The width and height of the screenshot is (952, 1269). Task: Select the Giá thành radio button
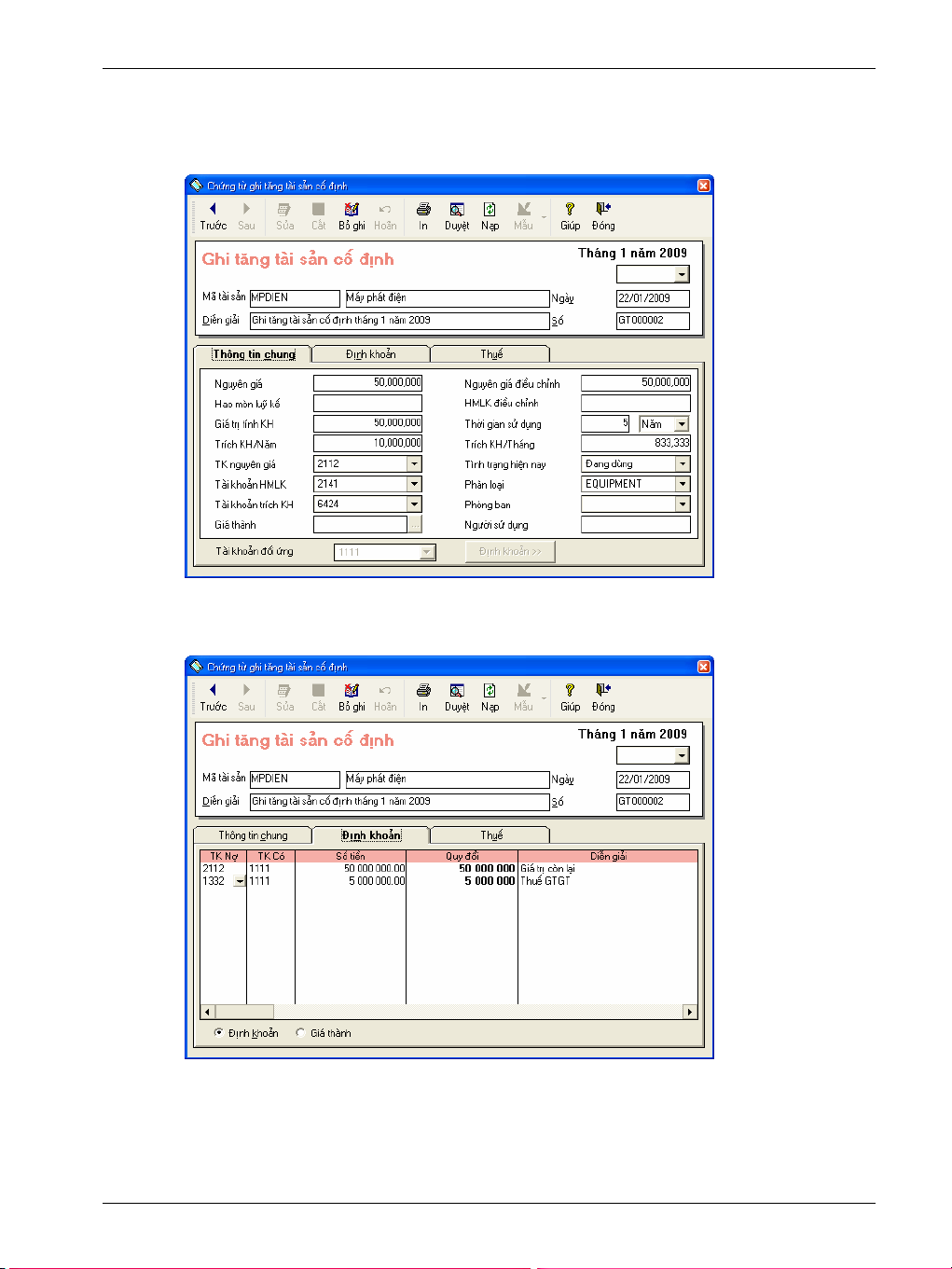point(300,1032)
